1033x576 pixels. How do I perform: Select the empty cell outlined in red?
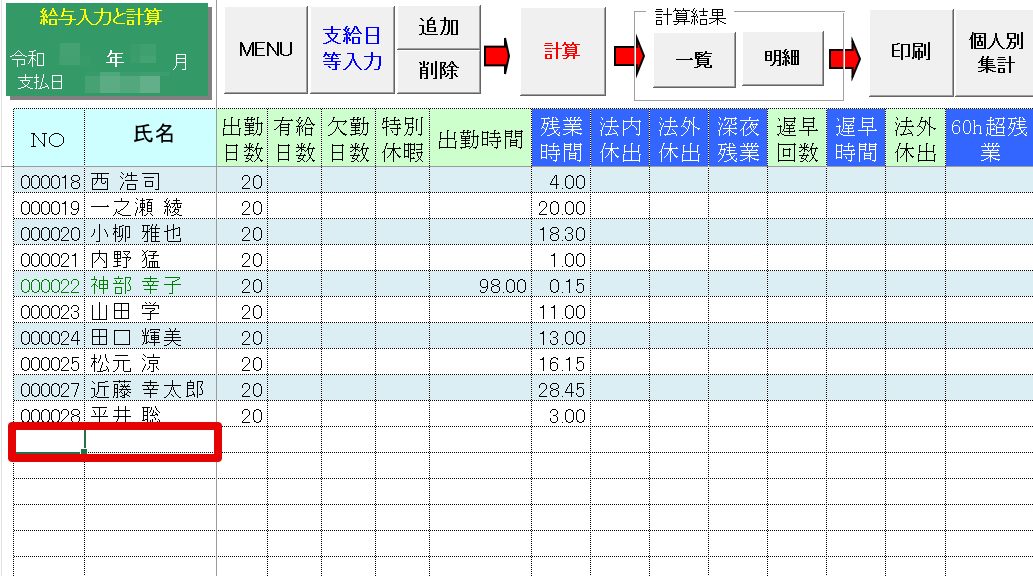(x=115, y=441)
